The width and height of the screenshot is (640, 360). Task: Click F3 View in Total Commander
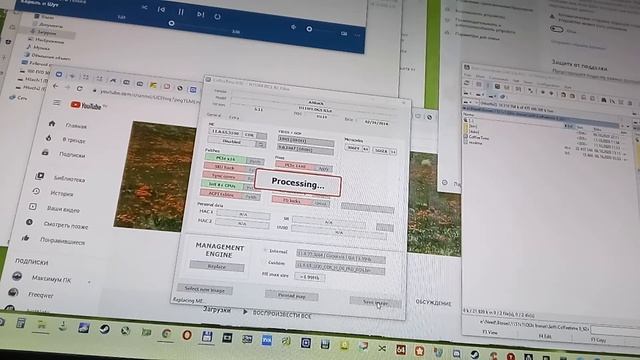[x=489, y=332]
